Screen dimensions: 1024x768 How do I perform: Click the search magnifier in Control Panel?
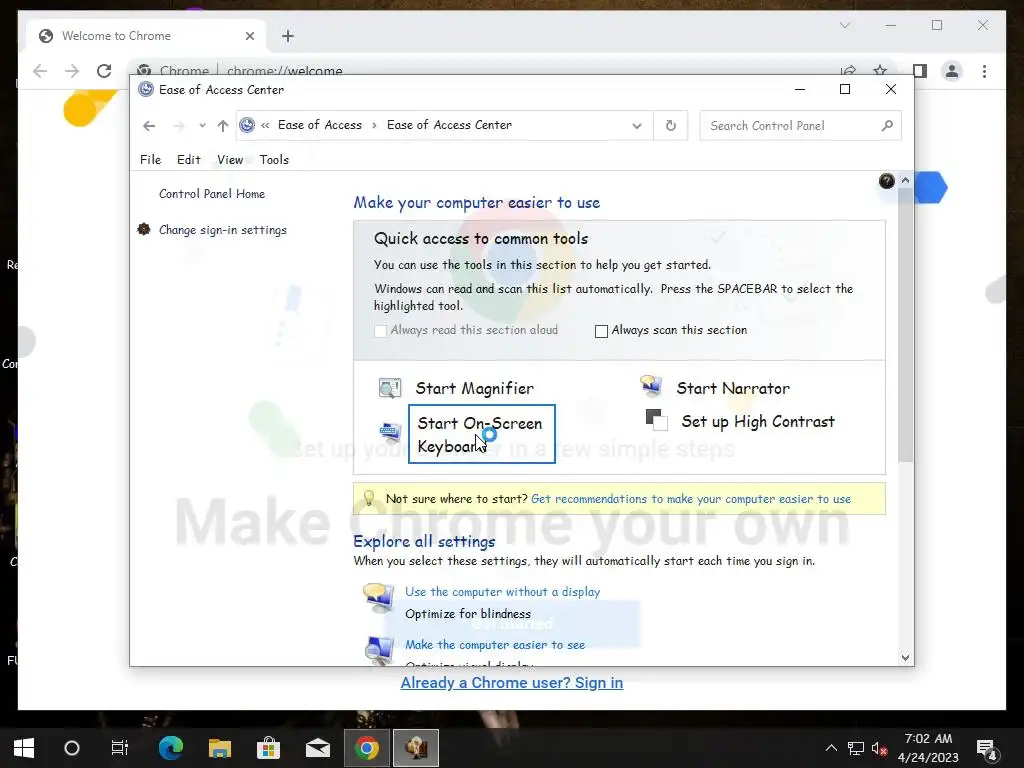coord(887,125)
